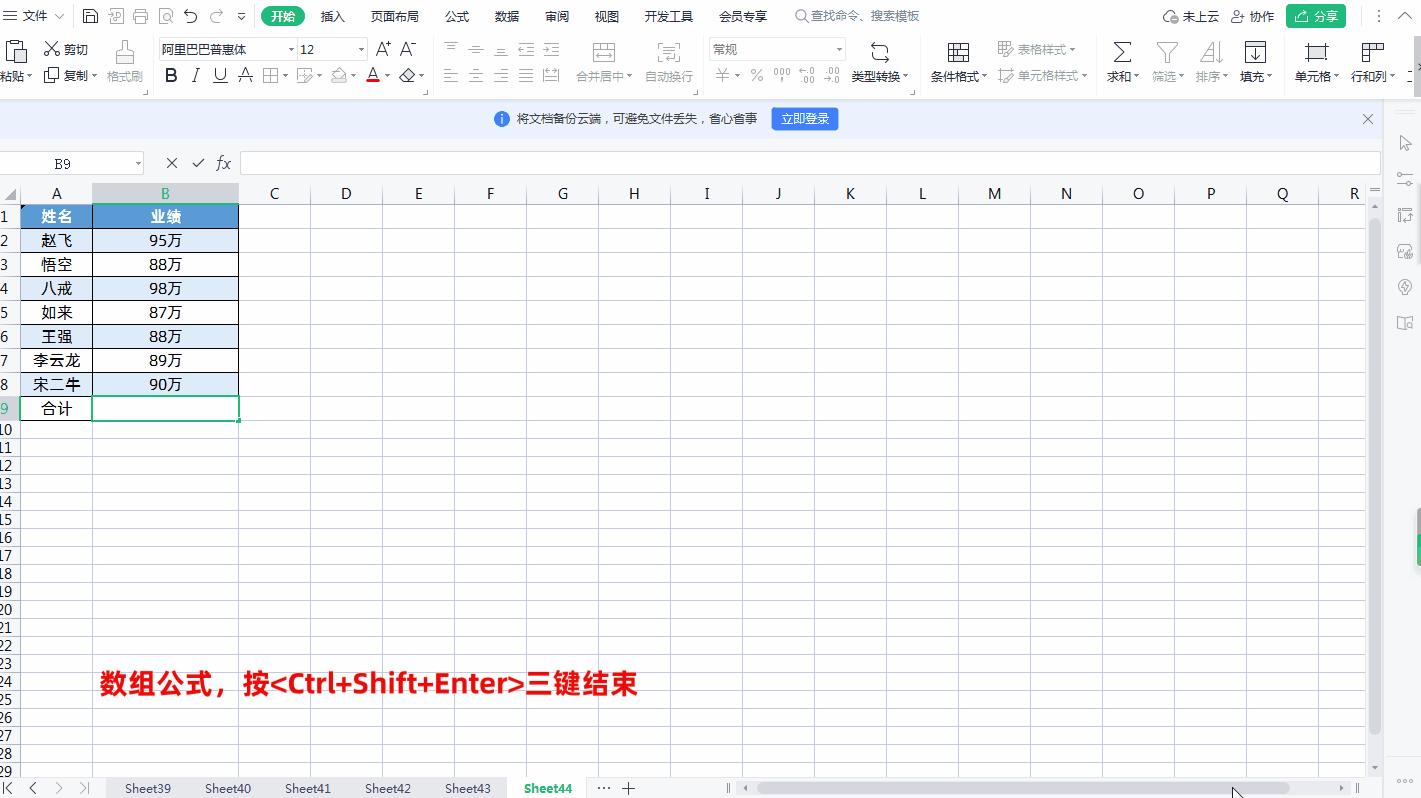Select the Sheet42 worksheet tab
The height and width of the screenshot is (798, 1421).
click(x=387, y=788)
